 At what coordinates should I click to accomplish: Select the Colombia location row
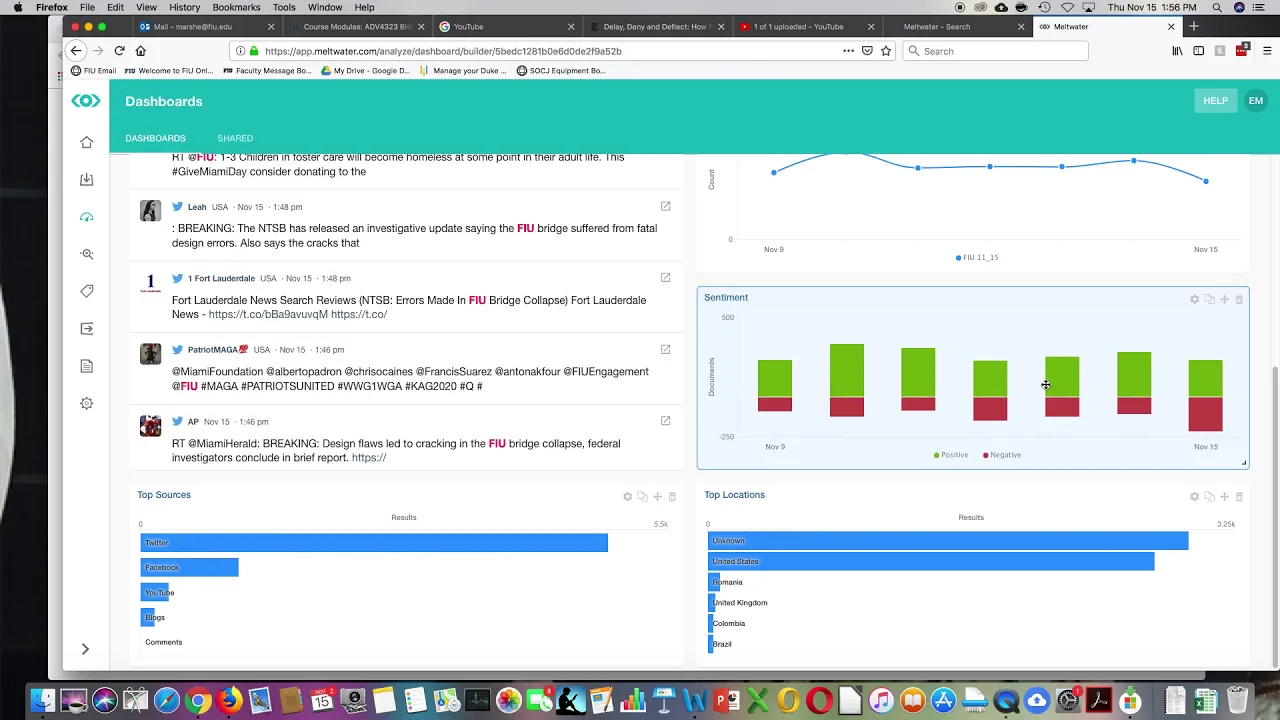coord(727,623)
